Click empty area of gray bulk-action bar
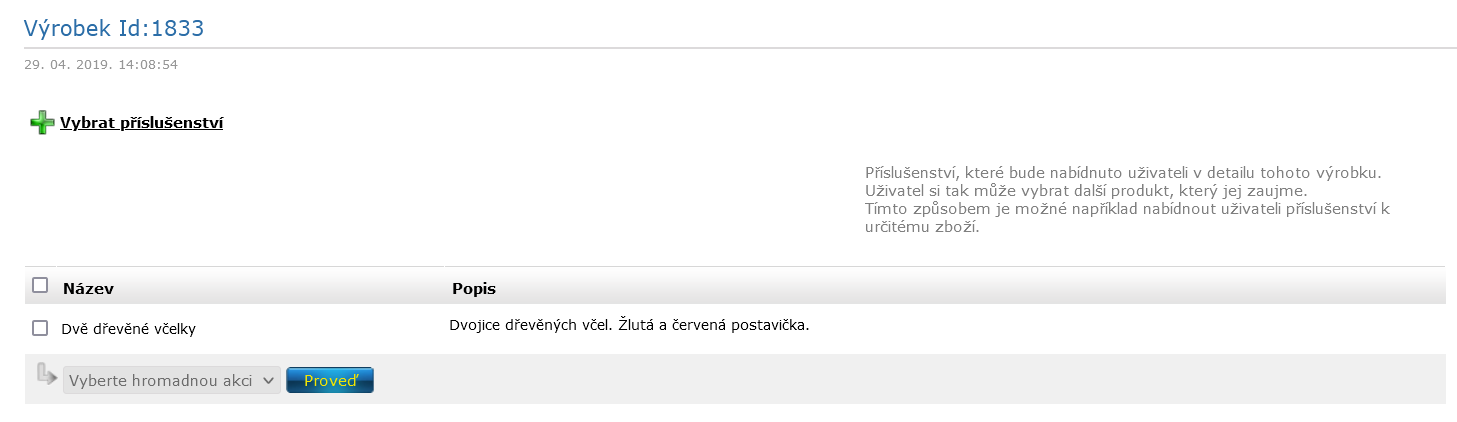This screenshot has width=1457, height=422. 900,379
